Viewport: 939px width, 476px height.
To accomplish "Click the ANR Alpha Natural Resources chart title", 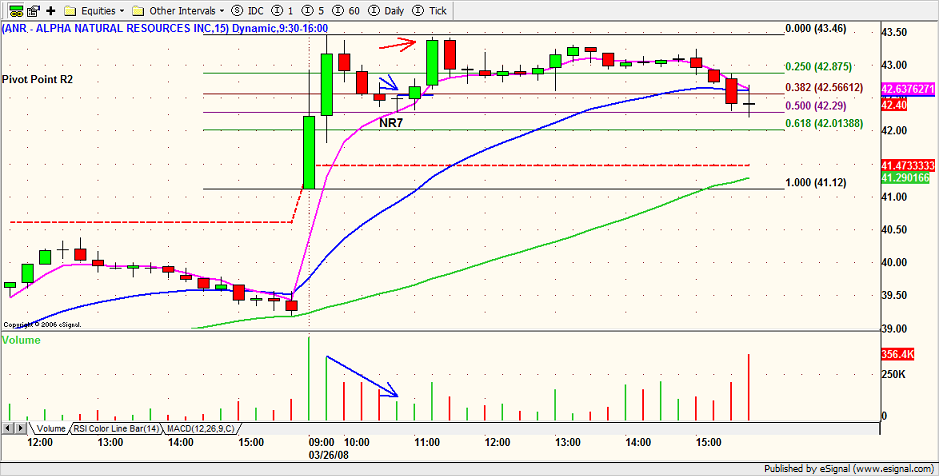I will (165, 28).
